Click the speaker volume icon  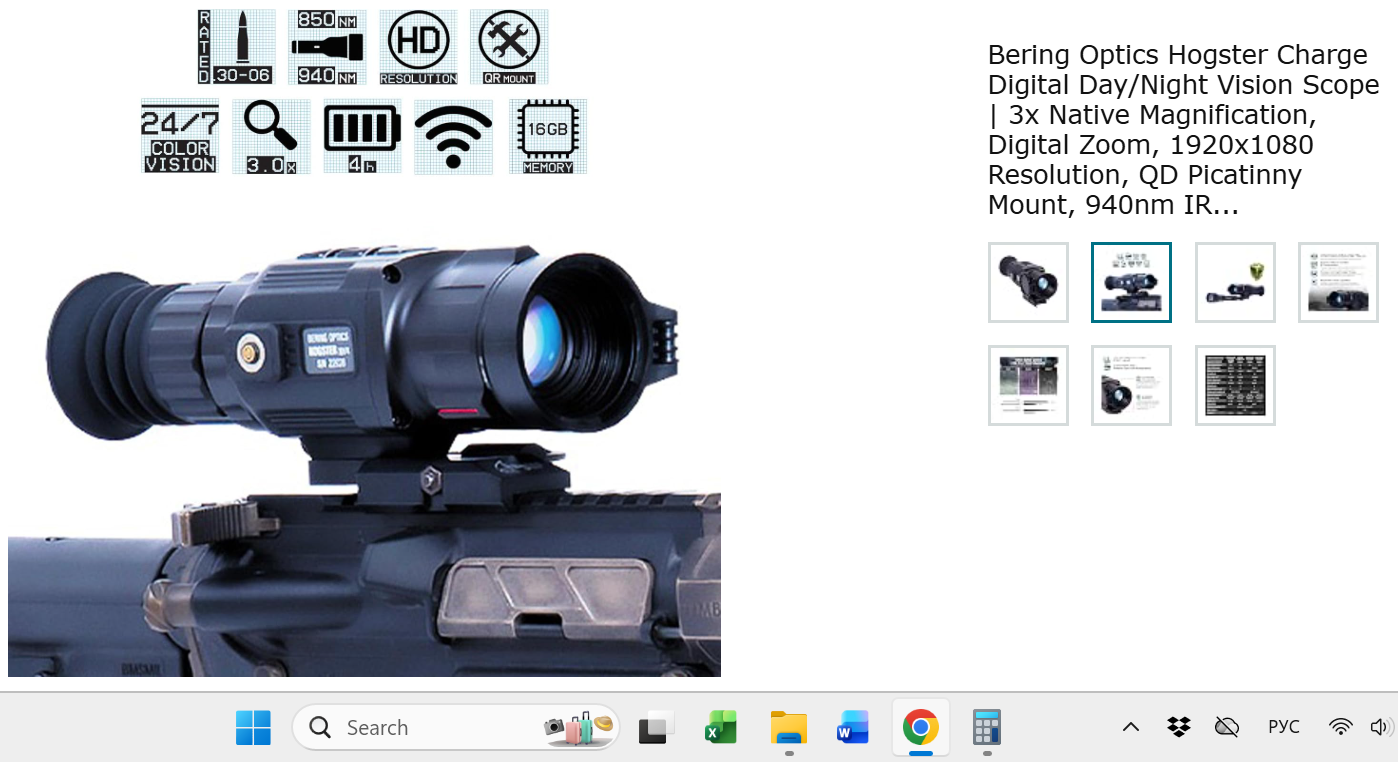point(1382,727)
